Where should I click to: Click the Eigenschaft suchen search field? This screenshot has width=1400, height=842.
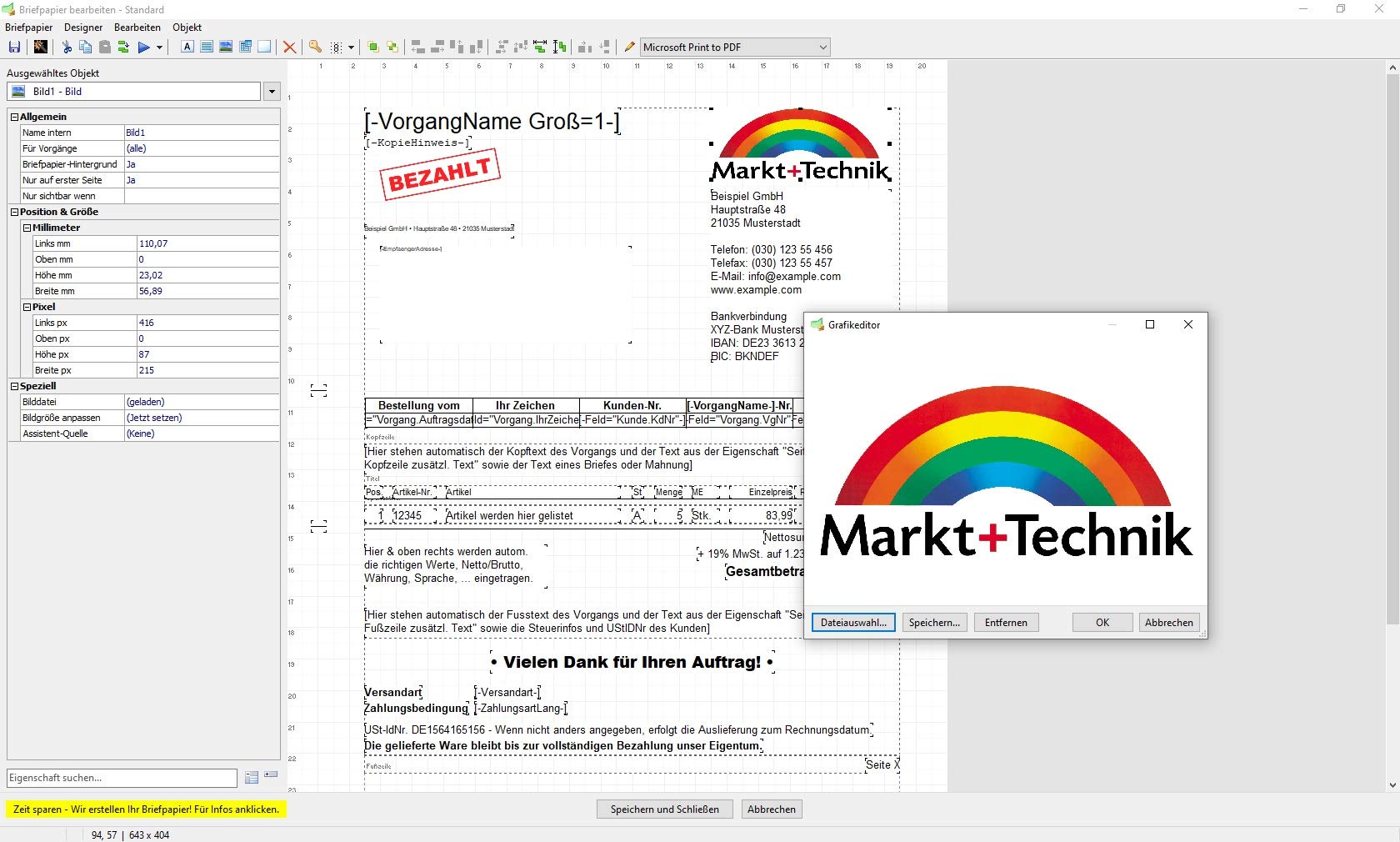pyautogui.click(x=122, y=778)
